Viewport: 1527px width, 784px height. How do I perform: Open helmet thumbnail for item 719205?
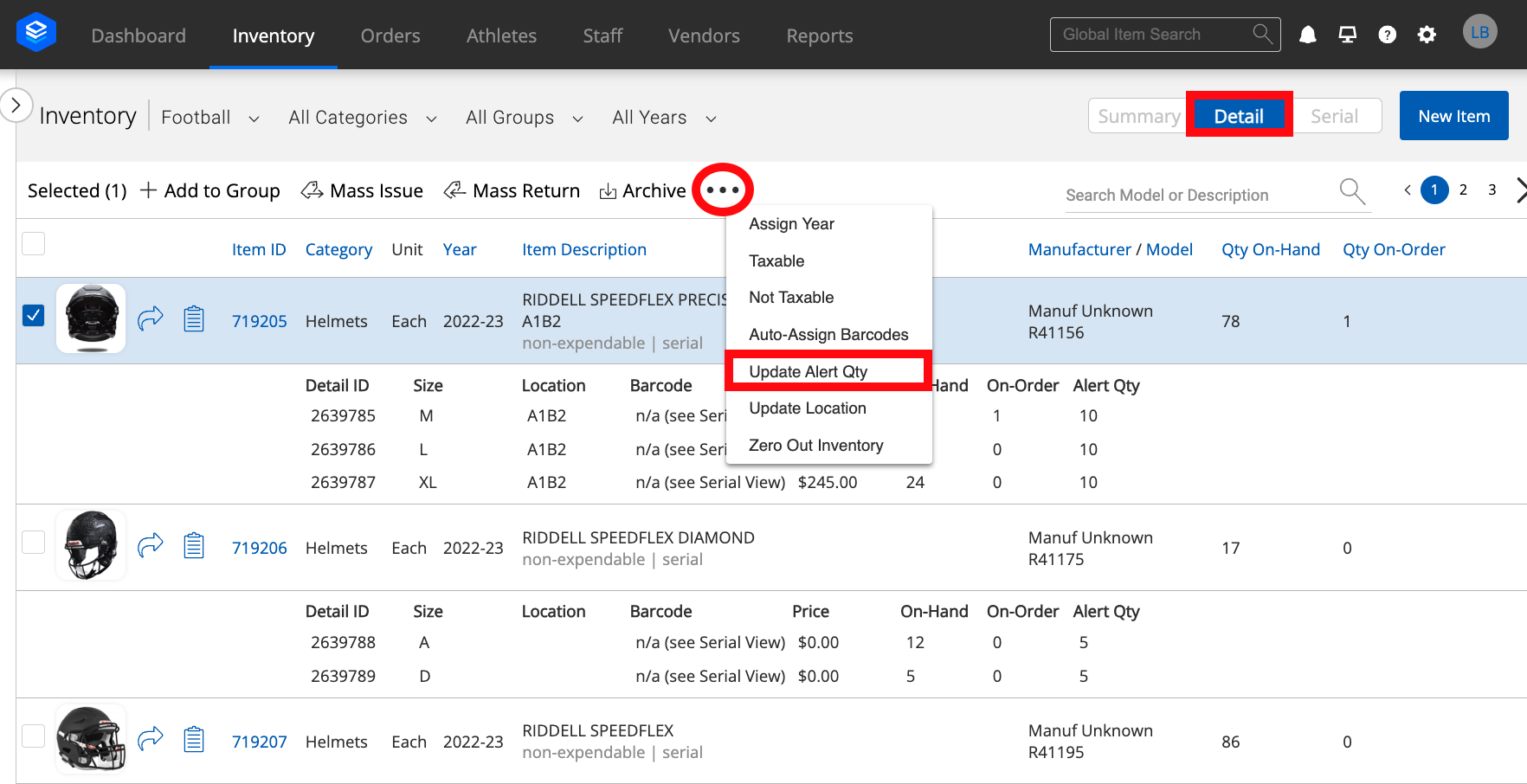tap(91, 318)
